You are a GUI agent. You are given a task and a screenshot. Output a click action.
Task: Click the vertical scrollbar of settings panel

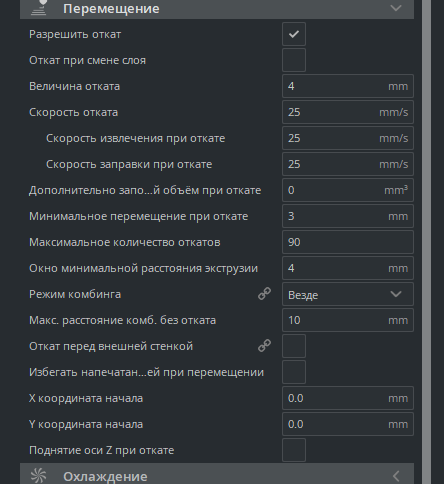point(426,242)
